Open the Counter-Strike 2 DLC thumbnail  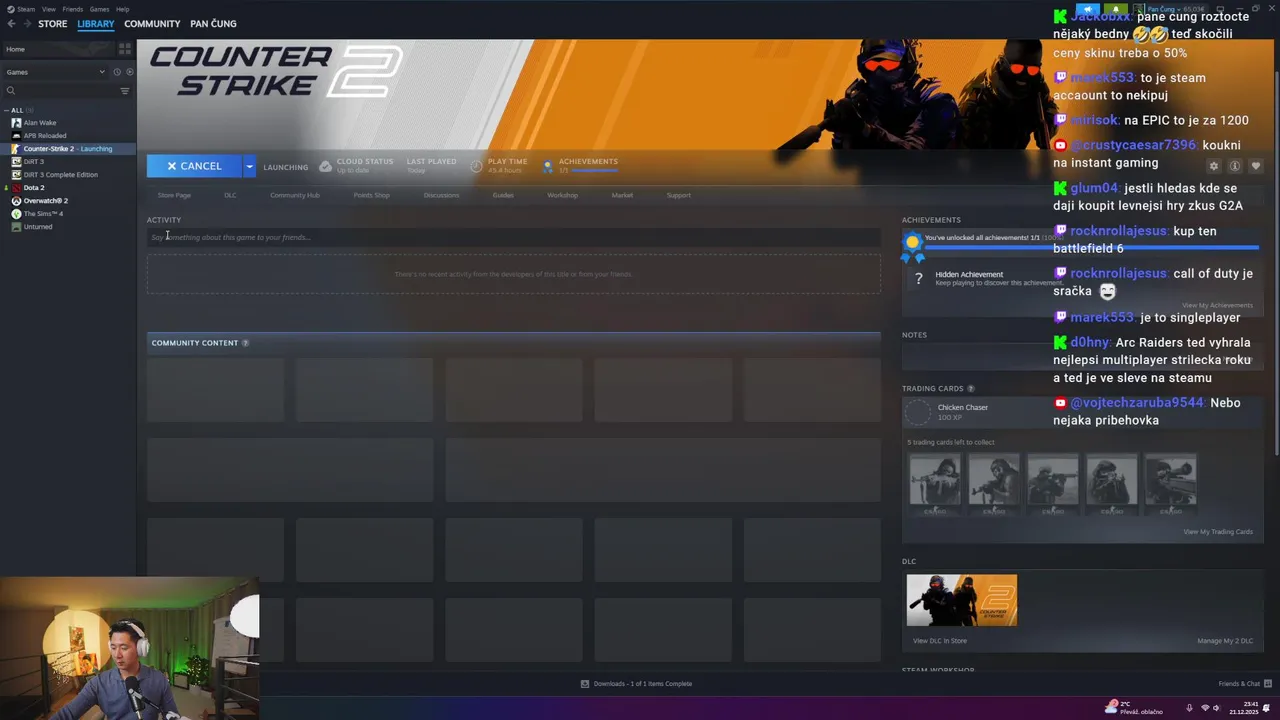pyautogui.click(x=962, y=600)
